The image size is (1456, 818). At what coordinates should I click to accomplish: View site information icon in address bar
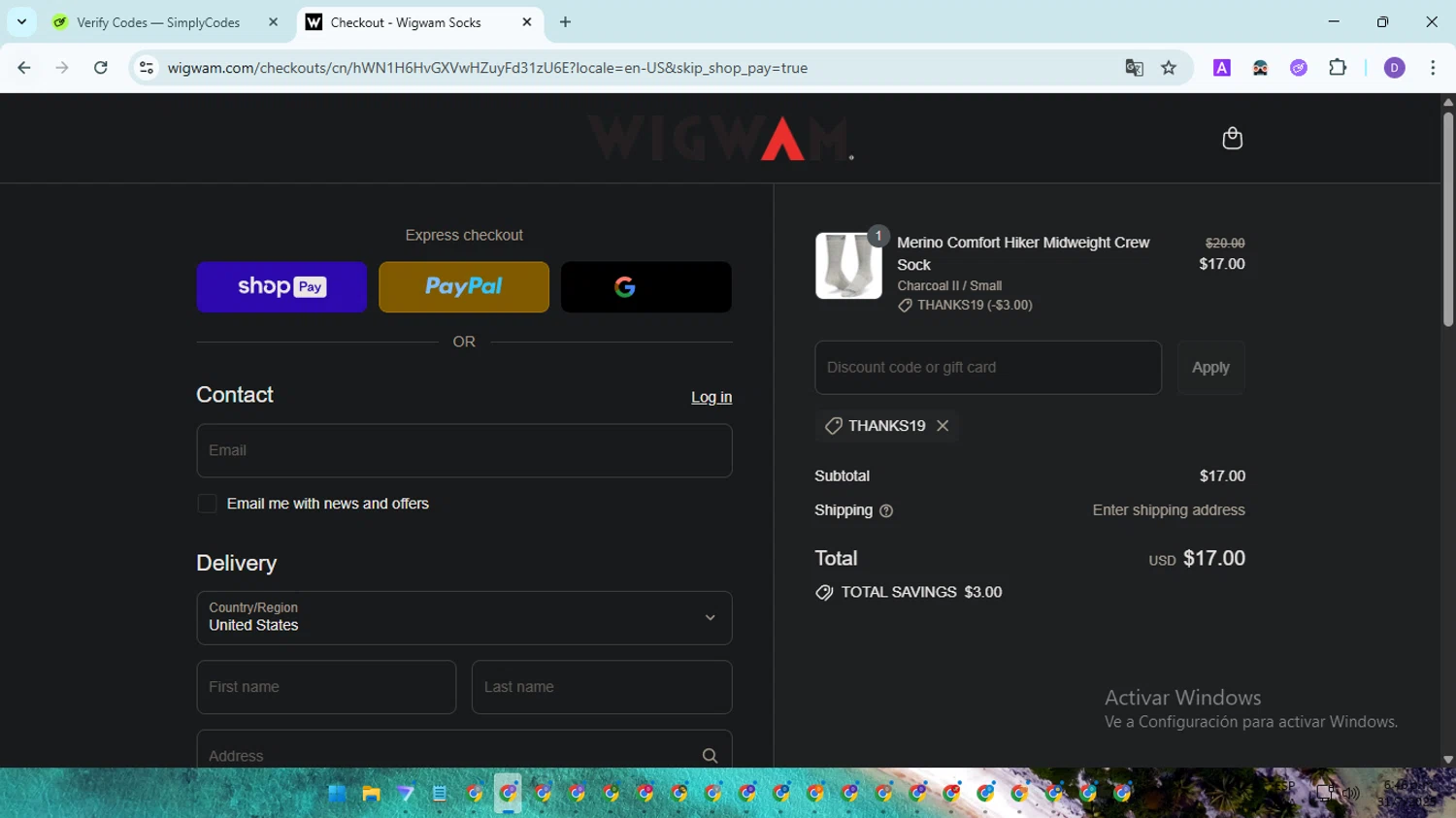tap(147, 68)
